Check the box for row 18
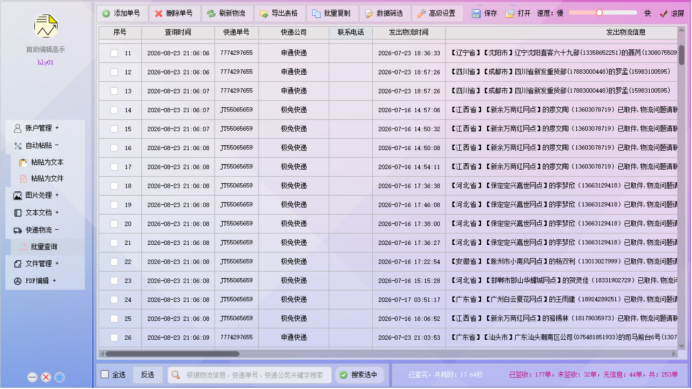Image resolution: width=692 pixels, height=389 pixels. (114, 186)
